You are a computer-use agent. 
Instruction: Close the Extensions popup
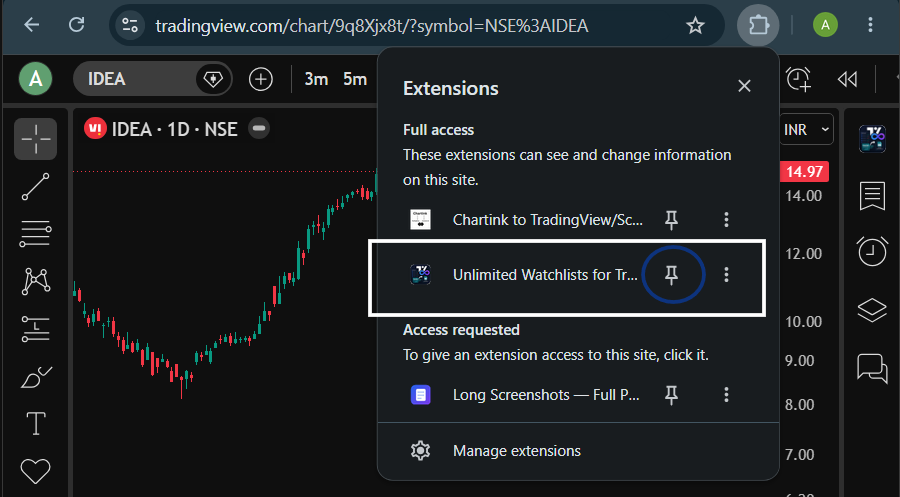(x=744, y=86)
